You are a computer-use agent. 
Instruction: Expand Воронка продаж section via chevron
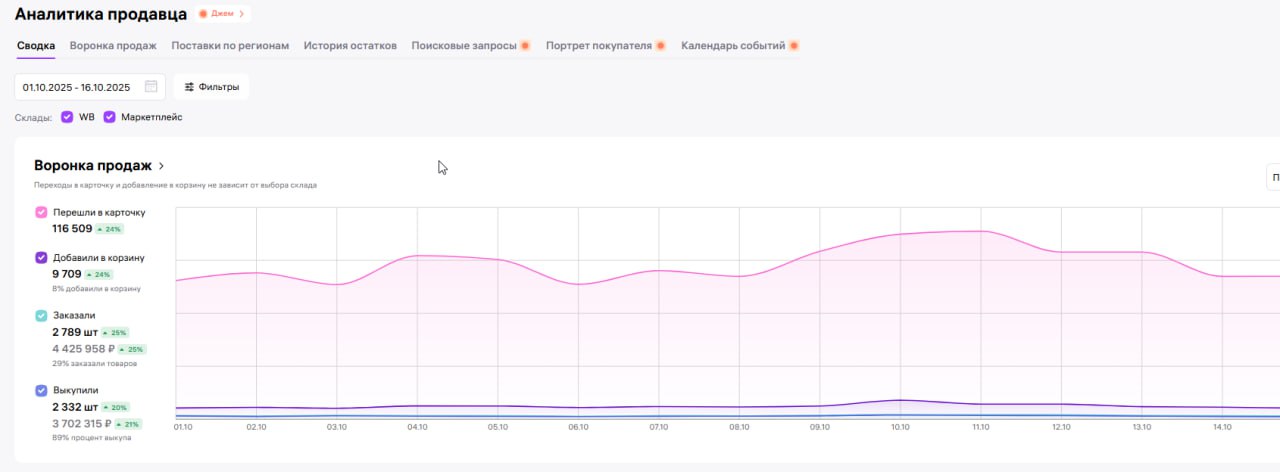coord(161,166)
